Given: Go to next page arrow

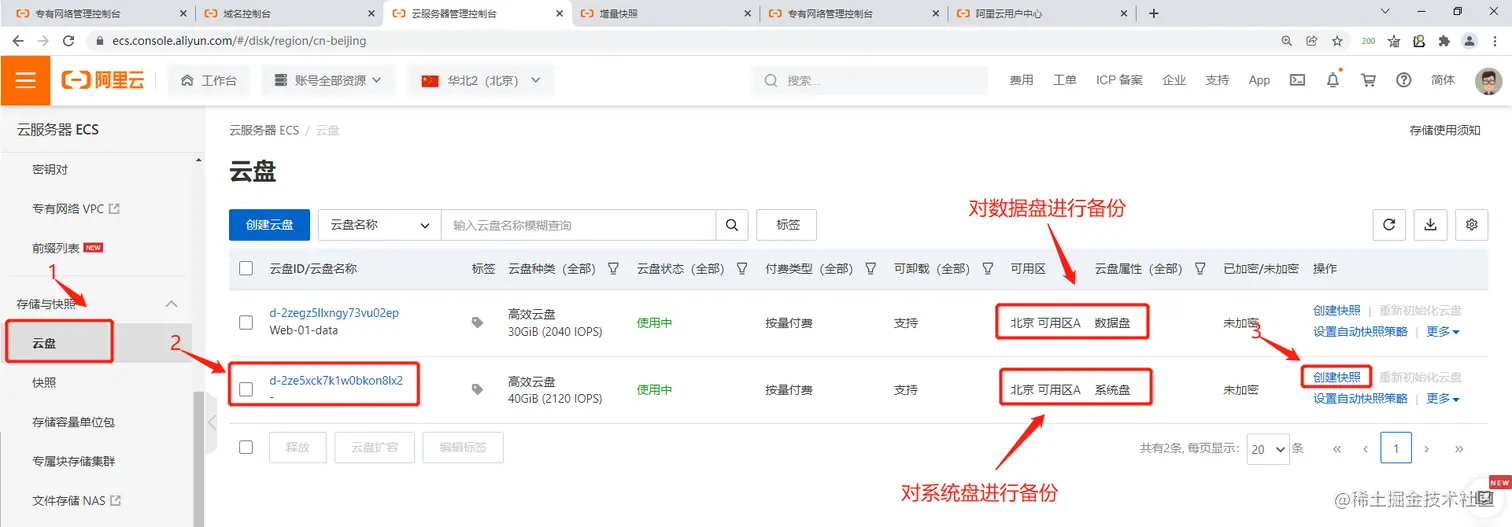Looking at the screenshot, I should [1427, 449].
